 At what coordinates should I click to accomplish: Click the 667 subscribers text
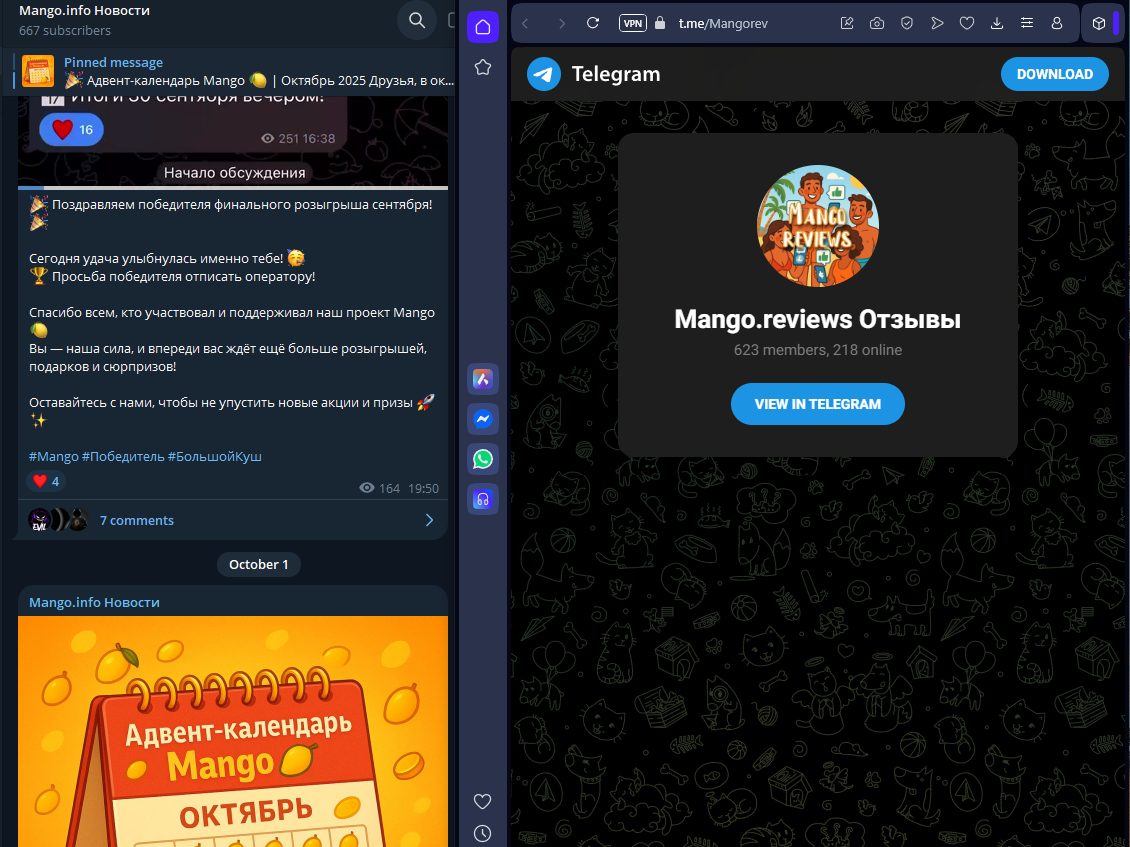pyautogui.click(x=65, y=30)
